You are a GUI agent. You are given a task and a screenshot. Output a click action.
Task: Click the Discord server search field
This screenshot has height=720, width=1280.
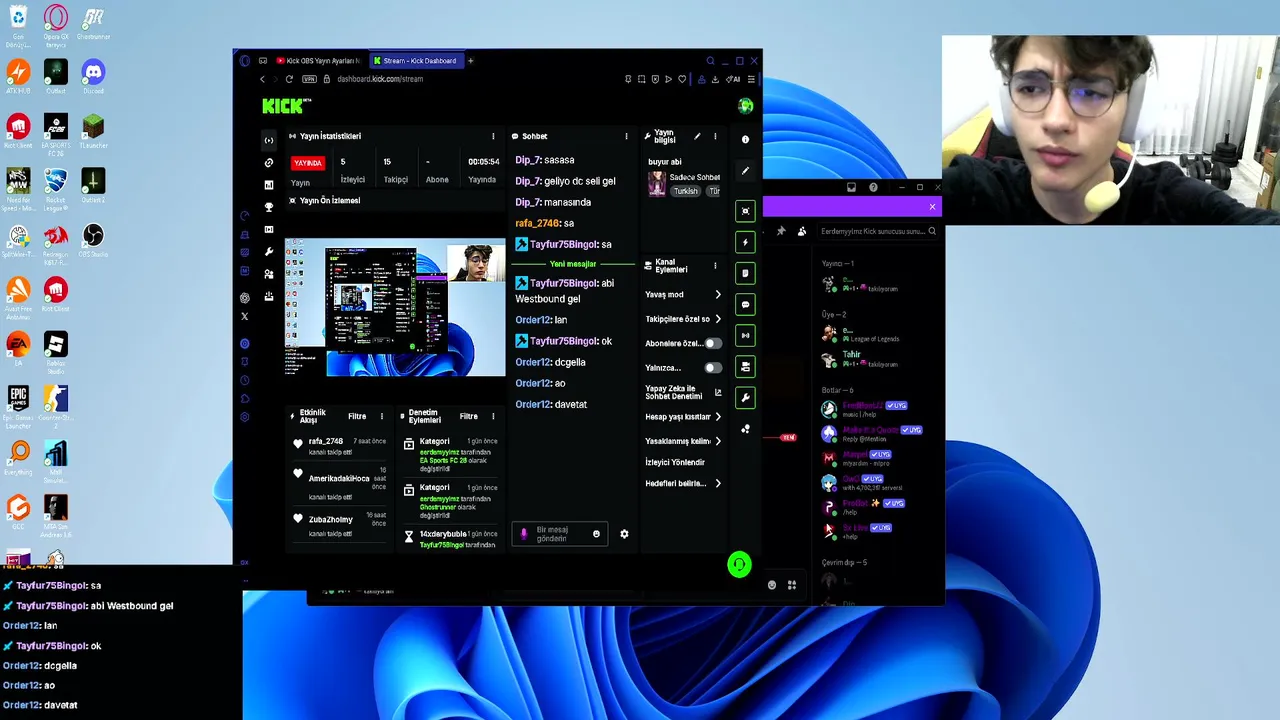click(878, 231)
